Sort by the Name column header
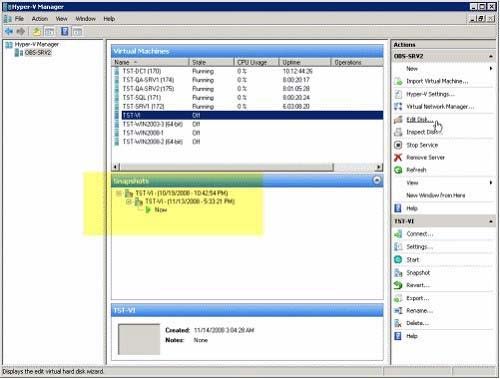 pos(150,62)
